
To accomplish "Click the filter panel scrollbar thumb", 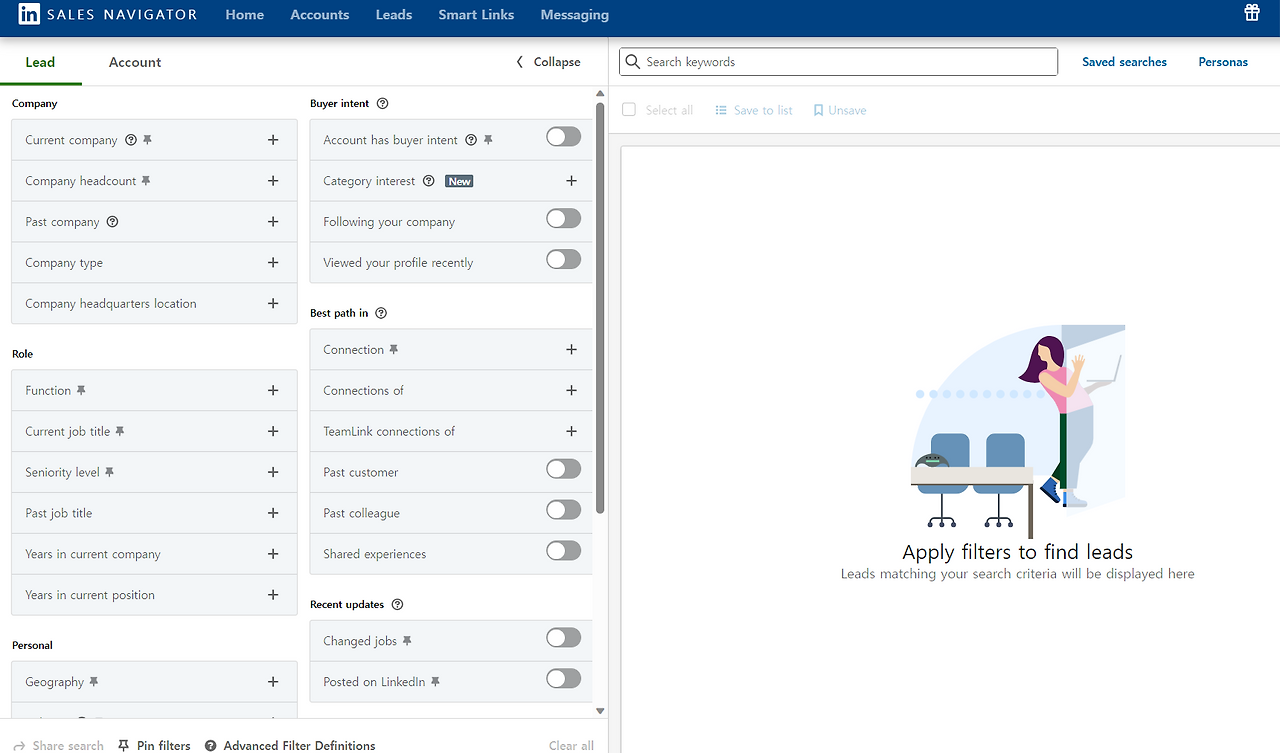I will [x=600, y=308].
